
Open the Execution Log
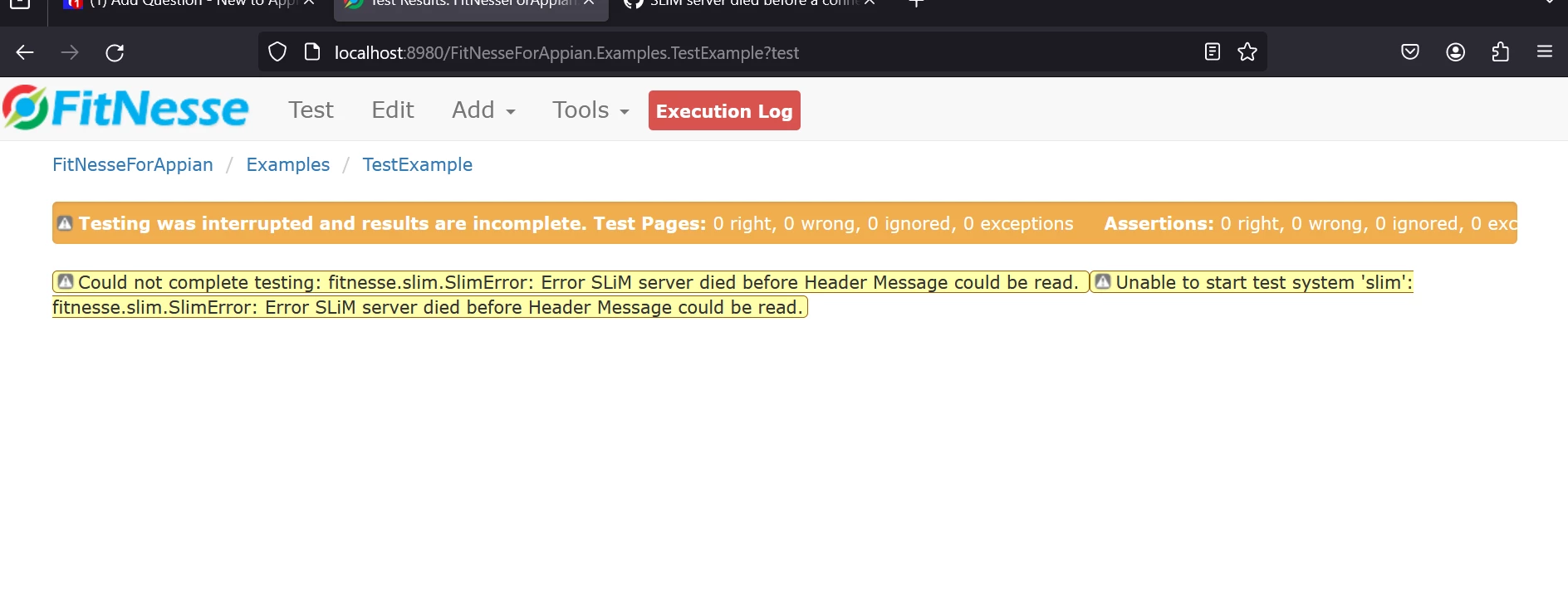tap(724, 110)
